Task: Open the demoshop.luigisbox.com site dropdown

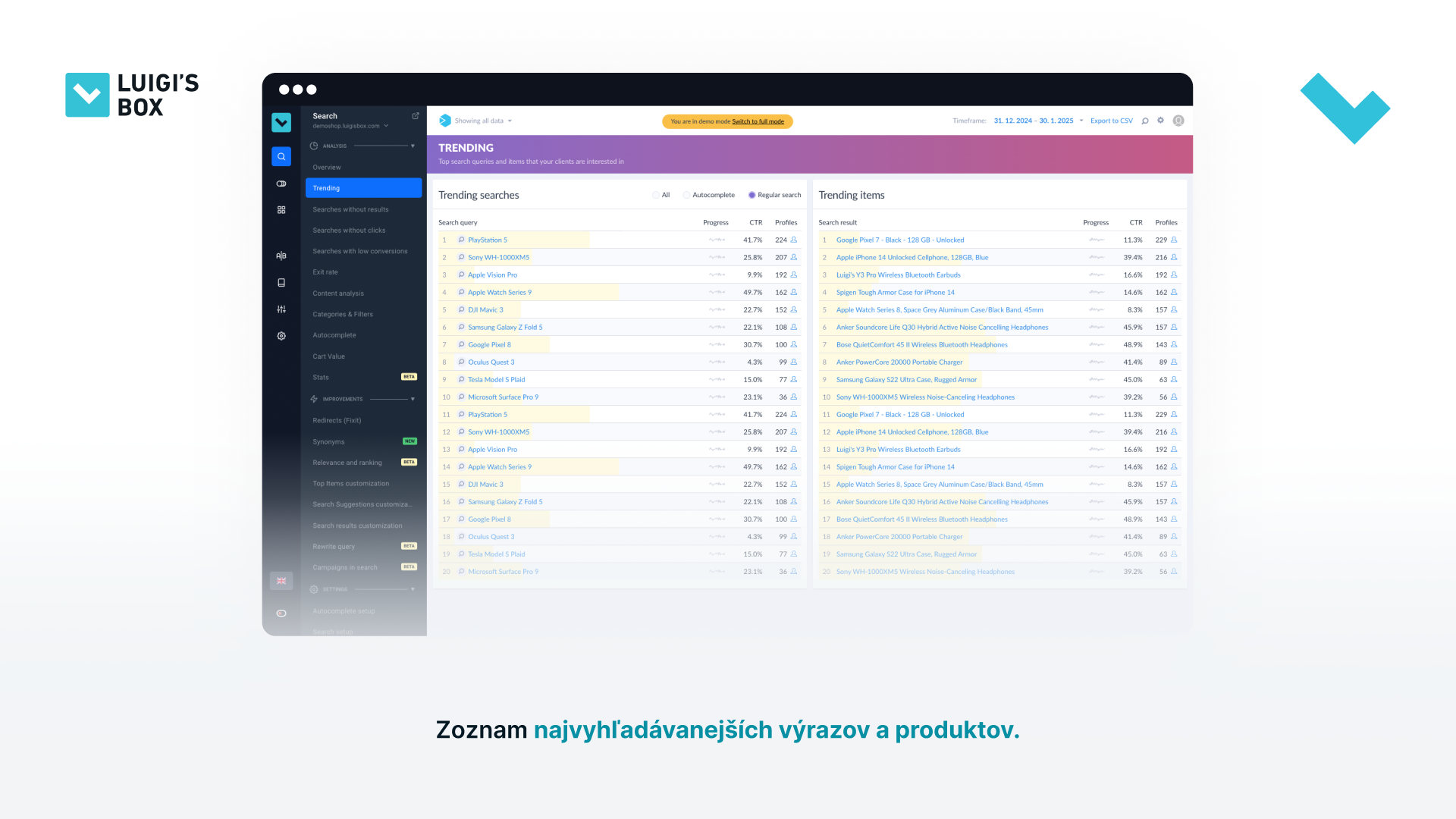Action: 350,126
